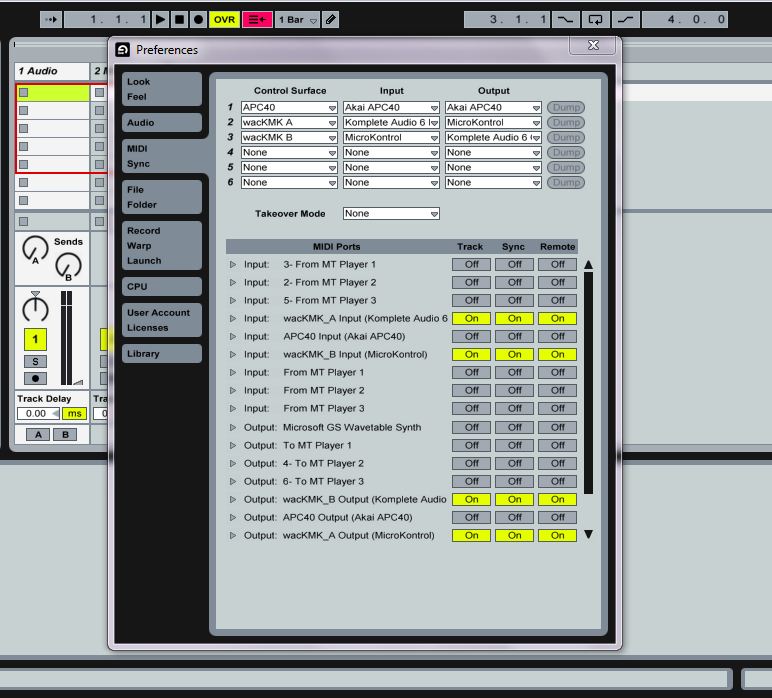Open the 1 Bar quantization menu

pos(297,20)
